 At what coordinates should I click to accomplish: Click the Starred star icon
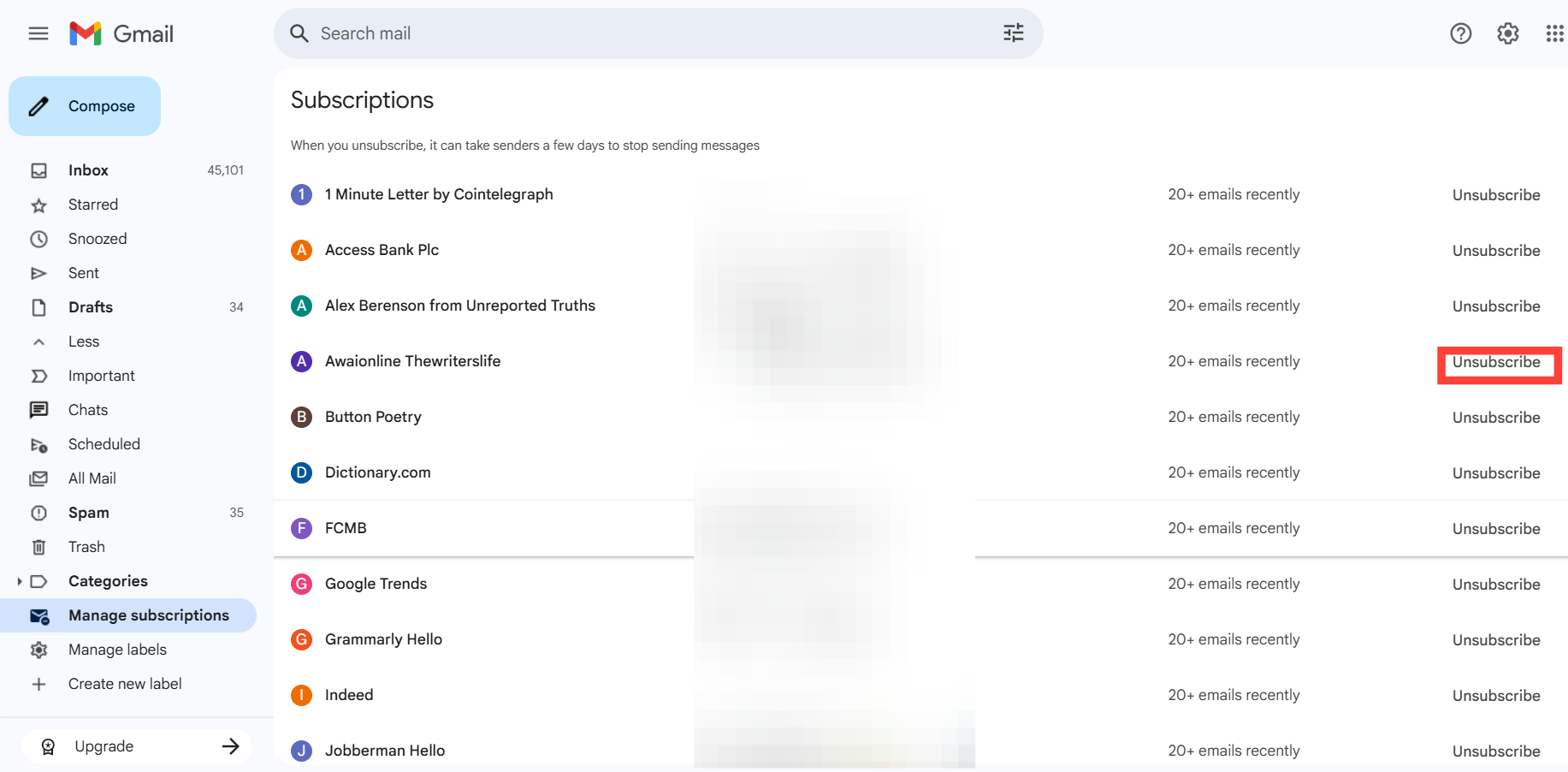click(38, 205)
